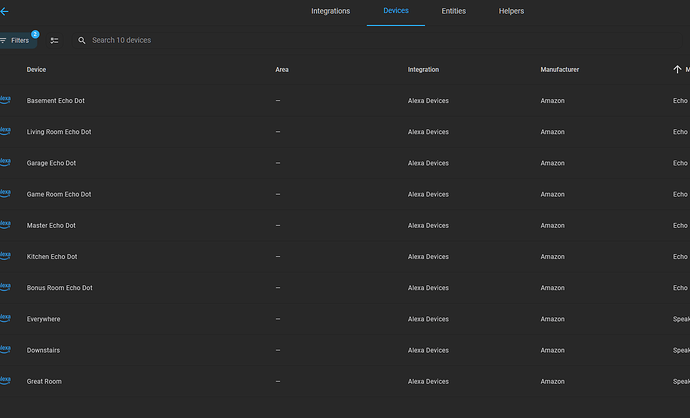This screenshot has width=690, height=418.
Task: Click Alexa Devices in Bonus Room Echo Dot row
Action: tap(428, 288)
